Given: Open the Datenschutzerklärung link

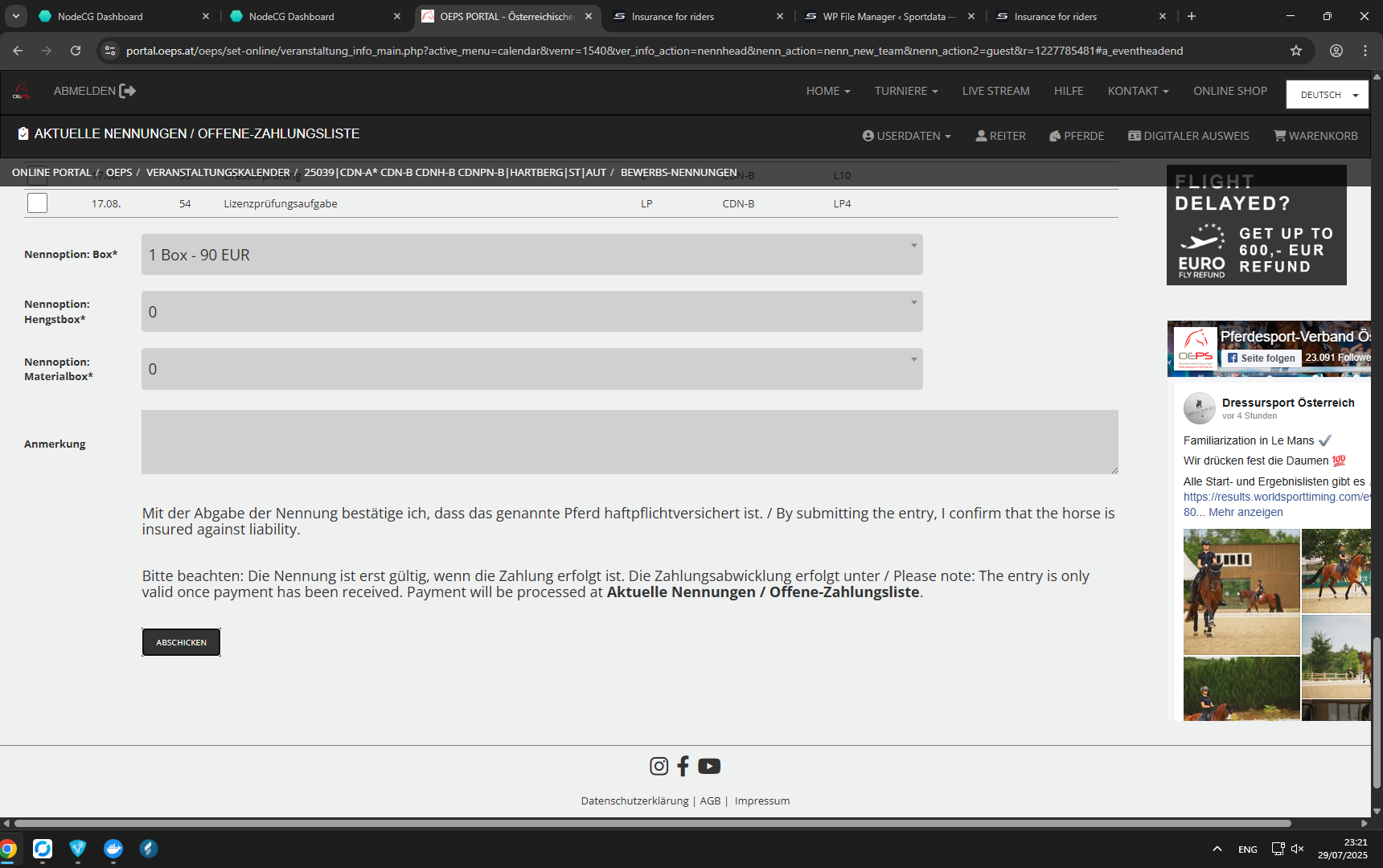Looking at the screenshot, I should pyautogui.click(x=634, y=800).
